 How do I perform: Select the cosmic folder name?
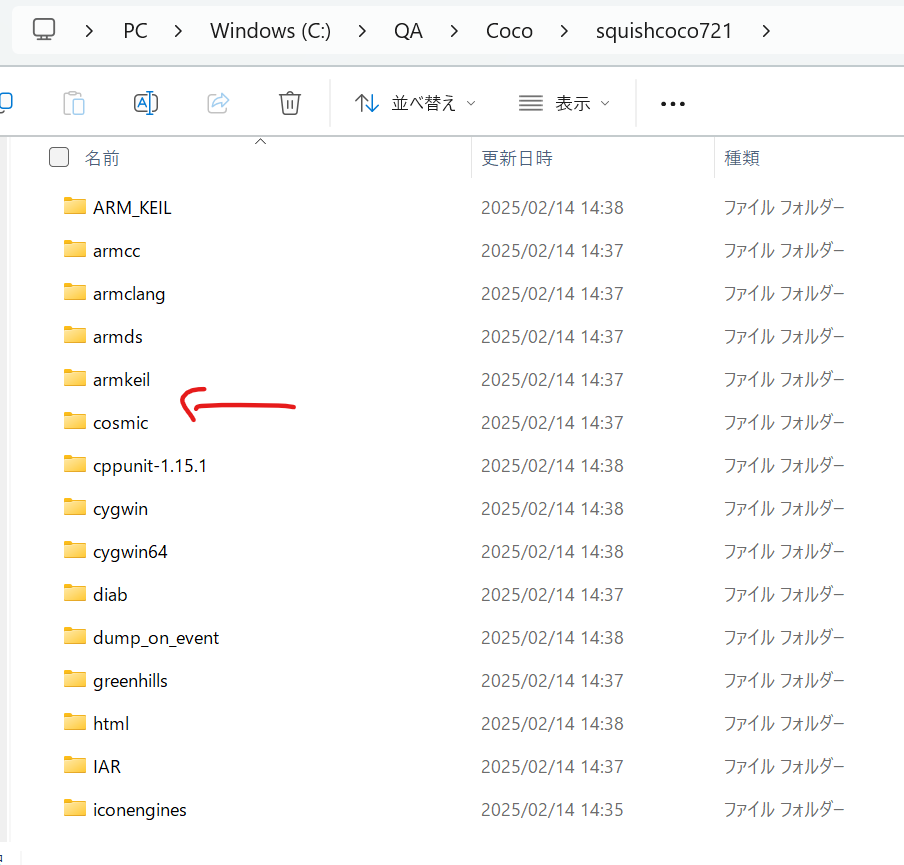[120, 423]
